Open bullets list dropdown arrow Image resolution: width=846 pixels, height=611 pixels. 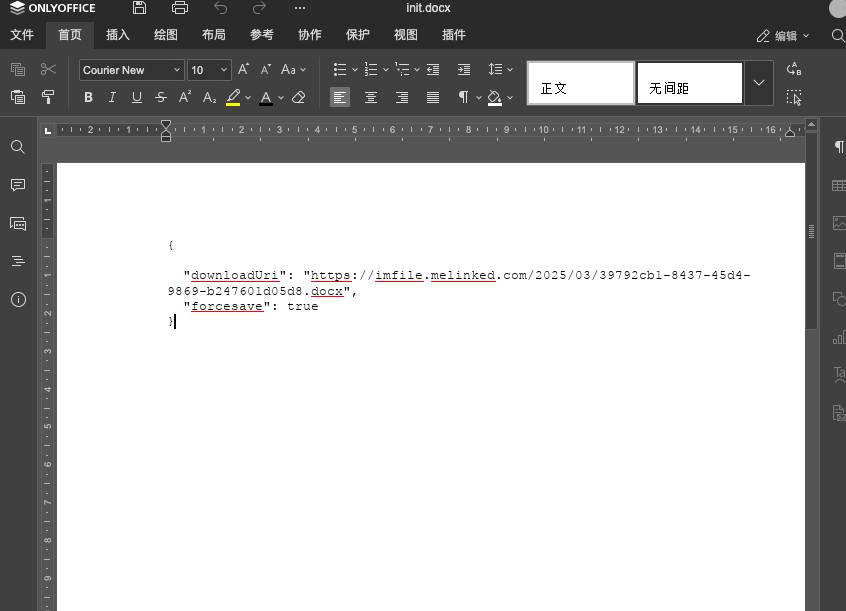tap(354, 70)
